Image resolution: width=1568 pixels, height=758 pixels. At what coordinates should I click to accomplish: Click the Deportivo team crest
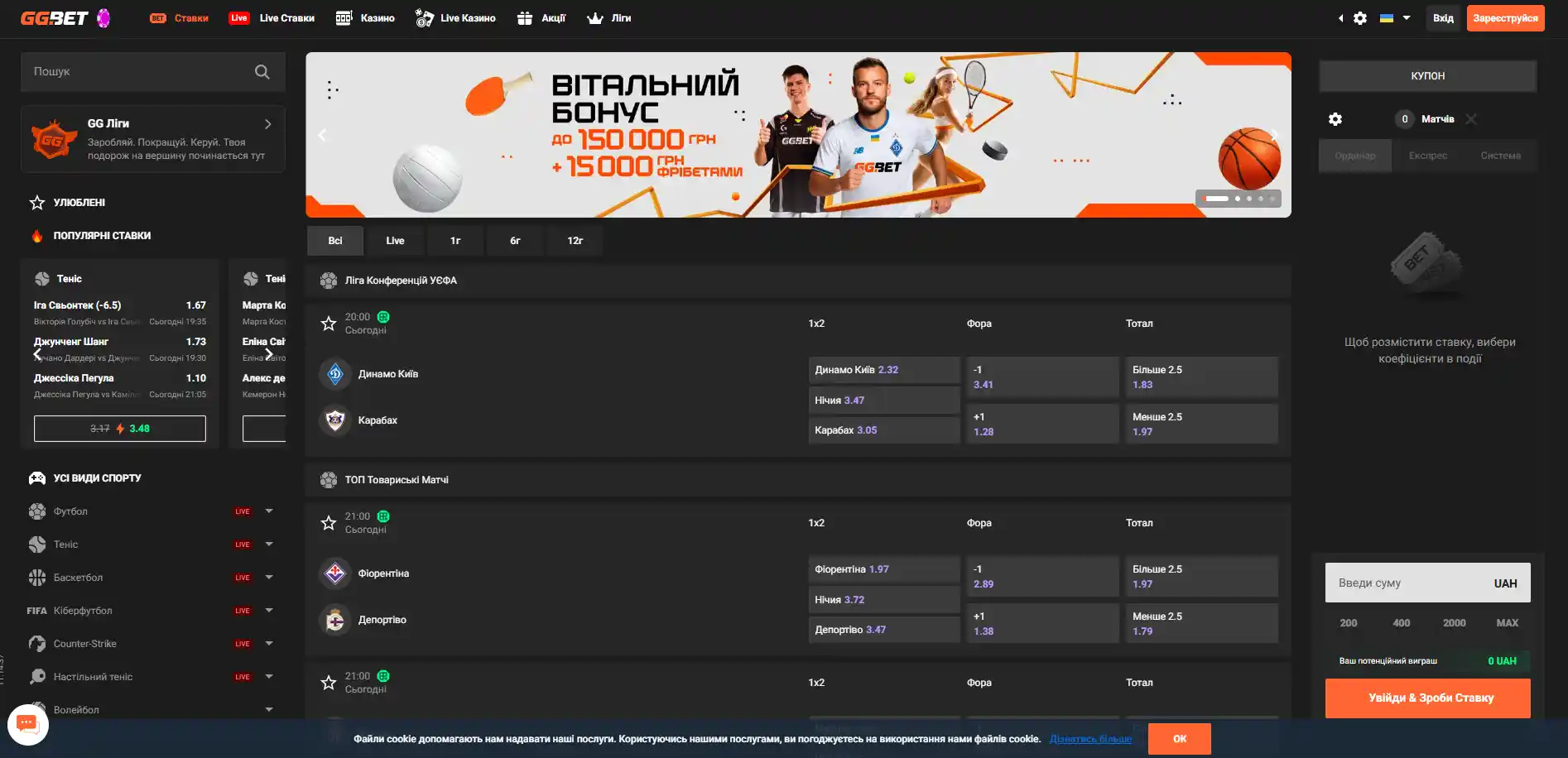point(335,620)
